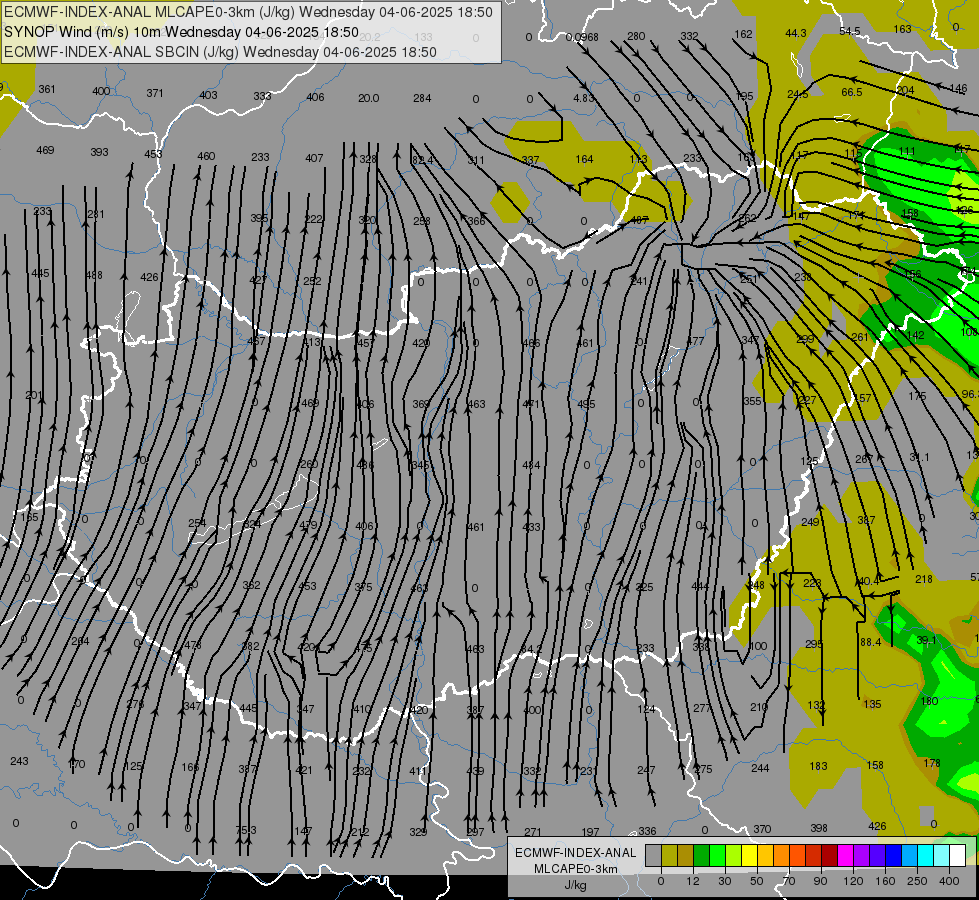Click the map value 495
Screen dimensions: 979x900
tap(586, 404)
